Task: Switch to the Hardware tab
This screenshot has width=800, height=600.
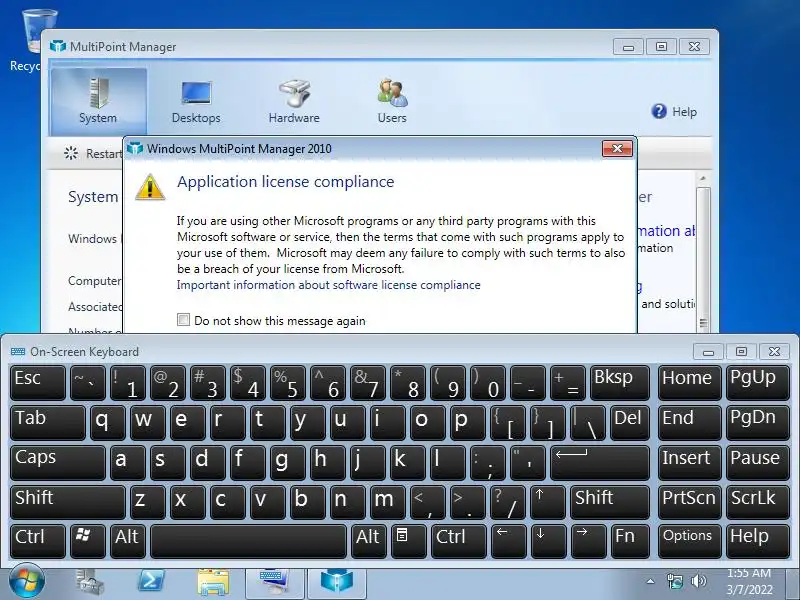Action: [x=294, y=101]
